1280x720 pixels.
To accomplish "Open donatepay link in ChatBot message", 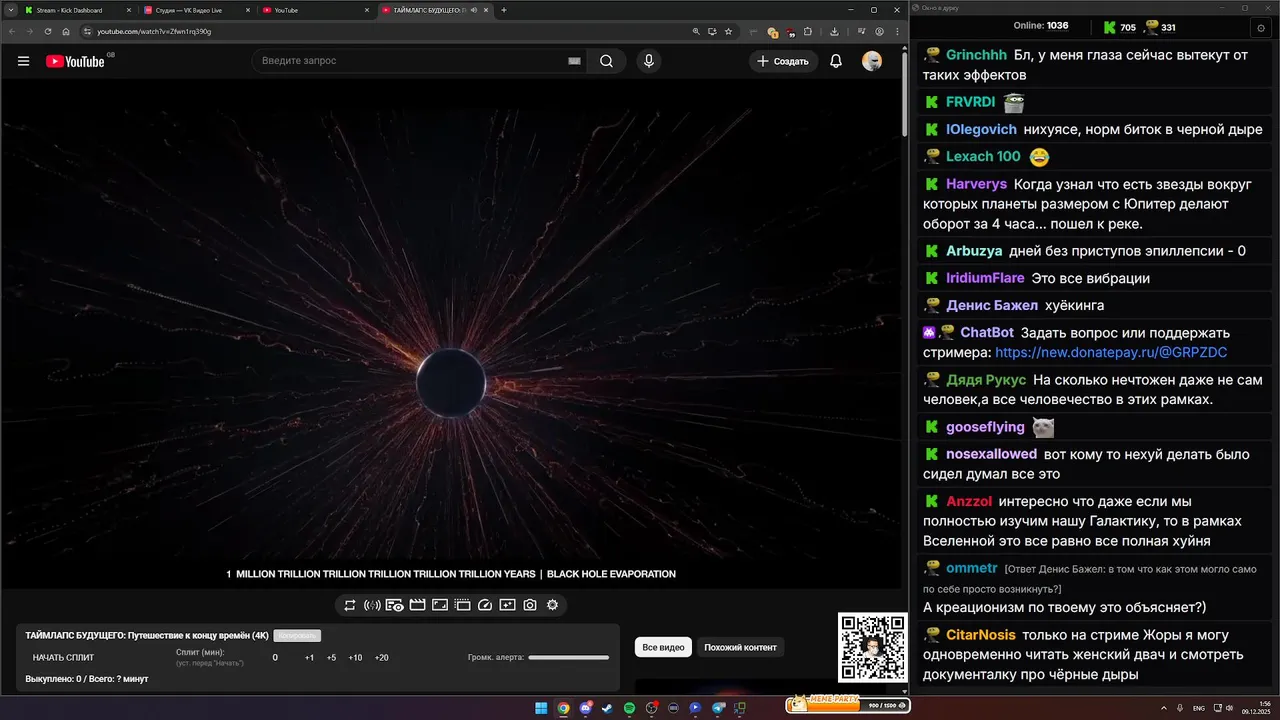I will click(1111, 352).
